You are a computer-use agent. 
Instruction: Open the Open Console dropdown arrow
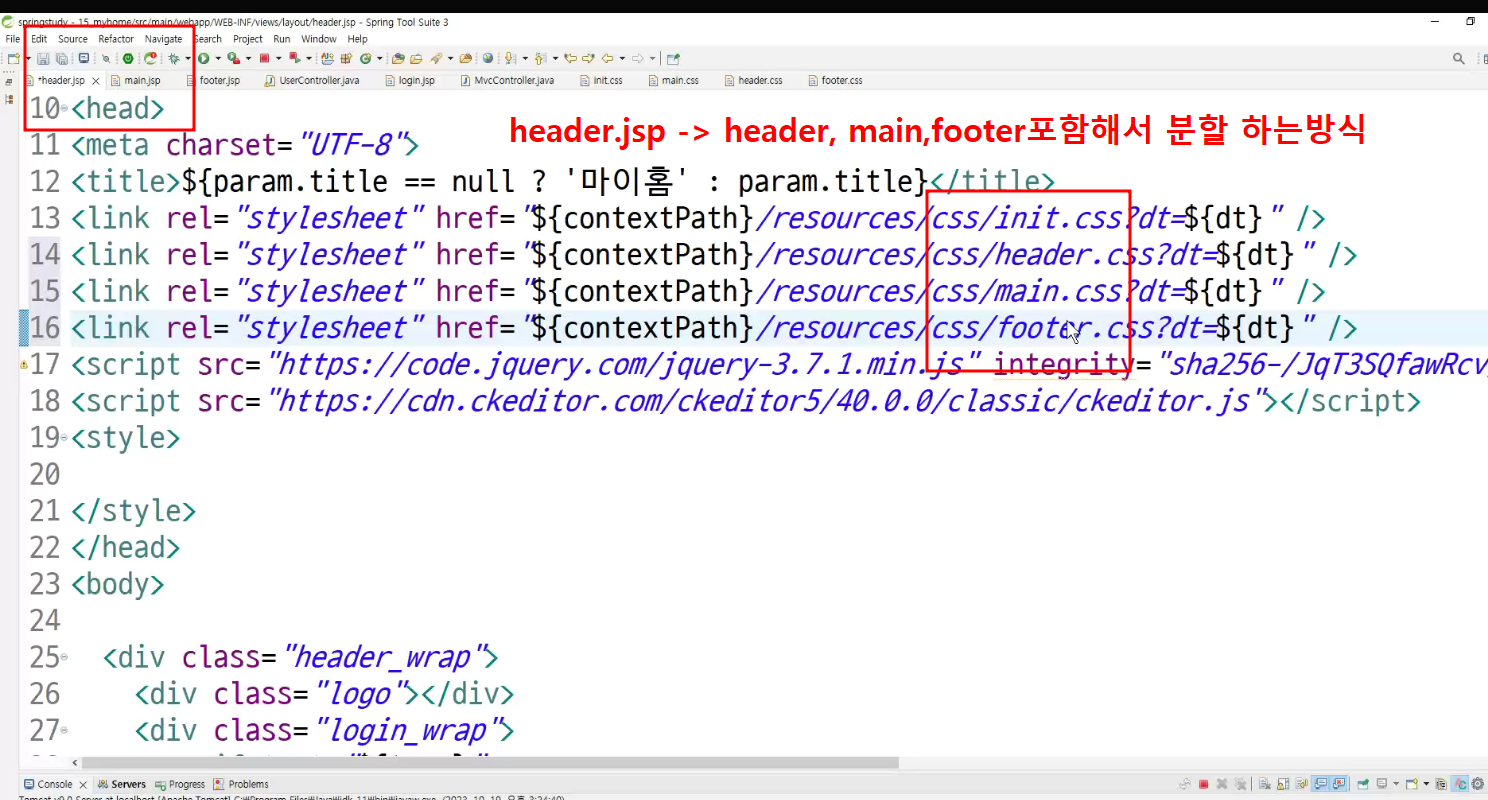[1426, 784]
